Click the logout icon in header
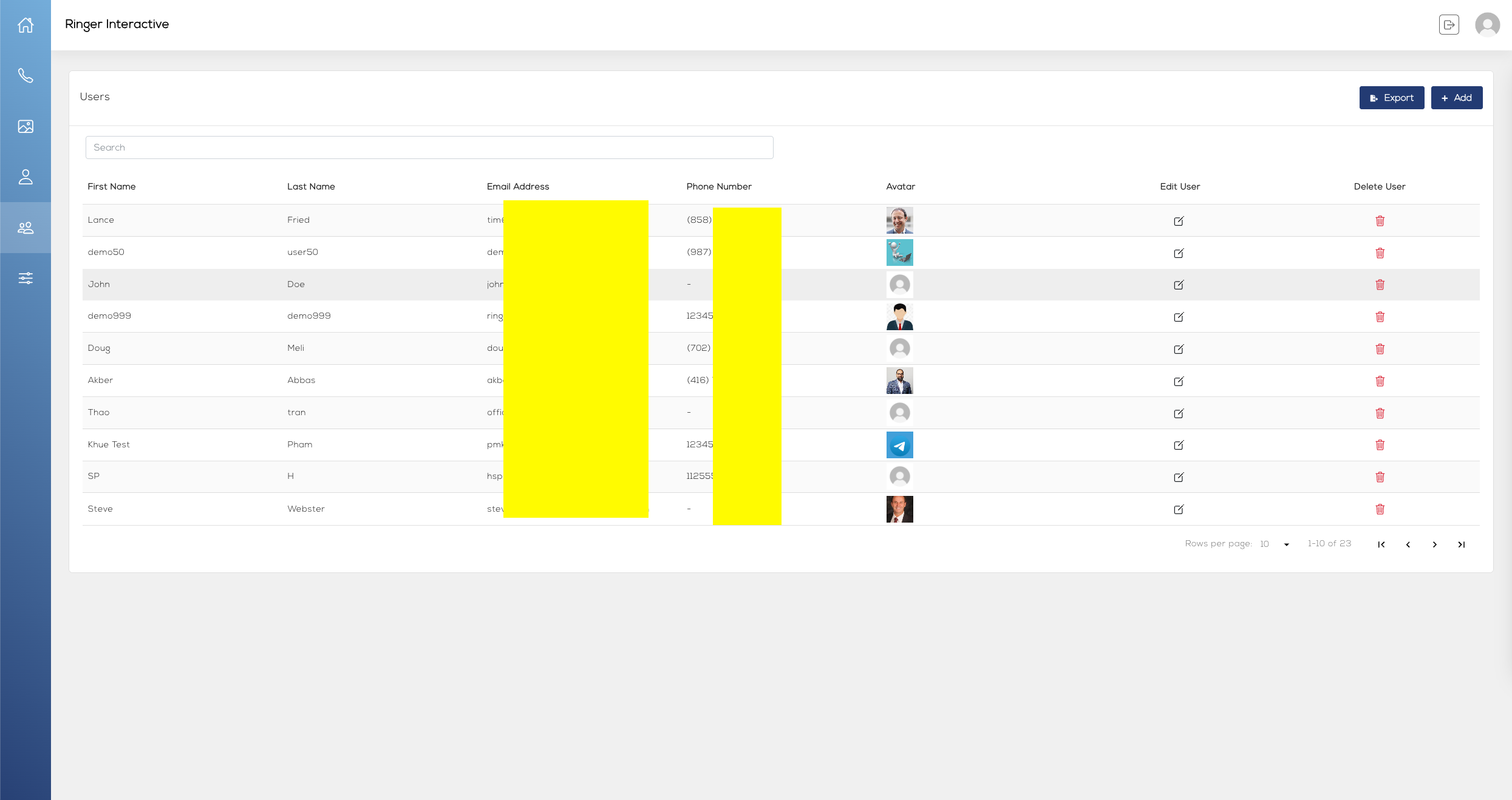 (x=1449, y=25)
